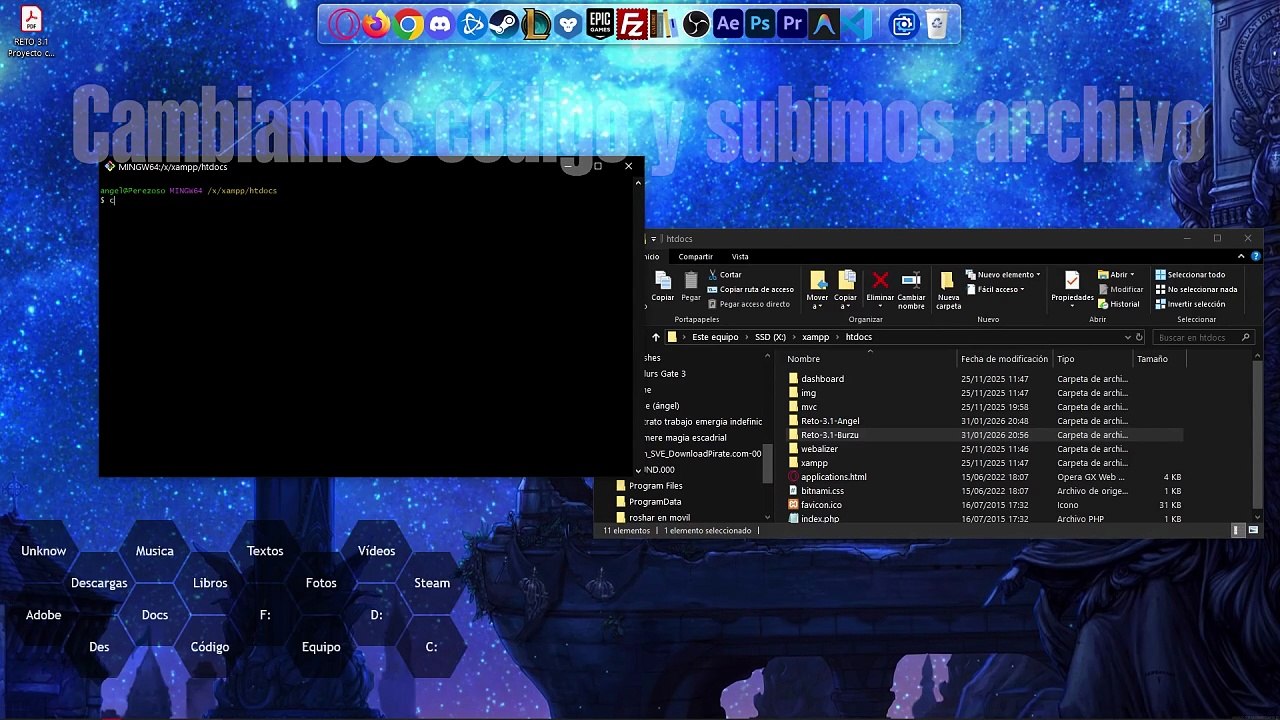Viewport: 1280px width, 720px height.
Task: Open Steam from the dock
Action: [504, 24]
